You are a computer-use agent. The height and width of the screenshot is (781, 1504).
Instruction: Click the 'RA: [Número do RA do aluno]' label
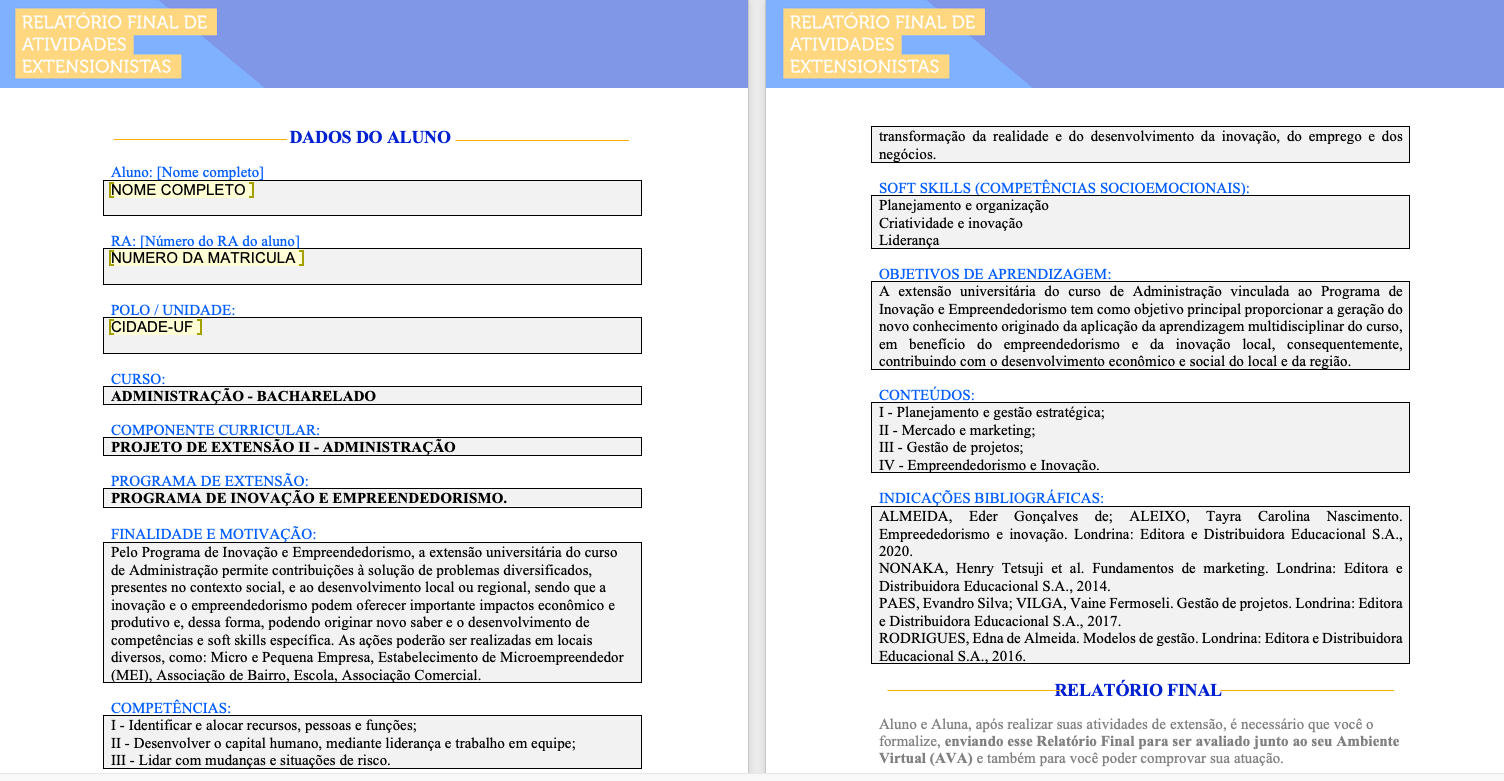pyautogui.click(x=205, y=241)
